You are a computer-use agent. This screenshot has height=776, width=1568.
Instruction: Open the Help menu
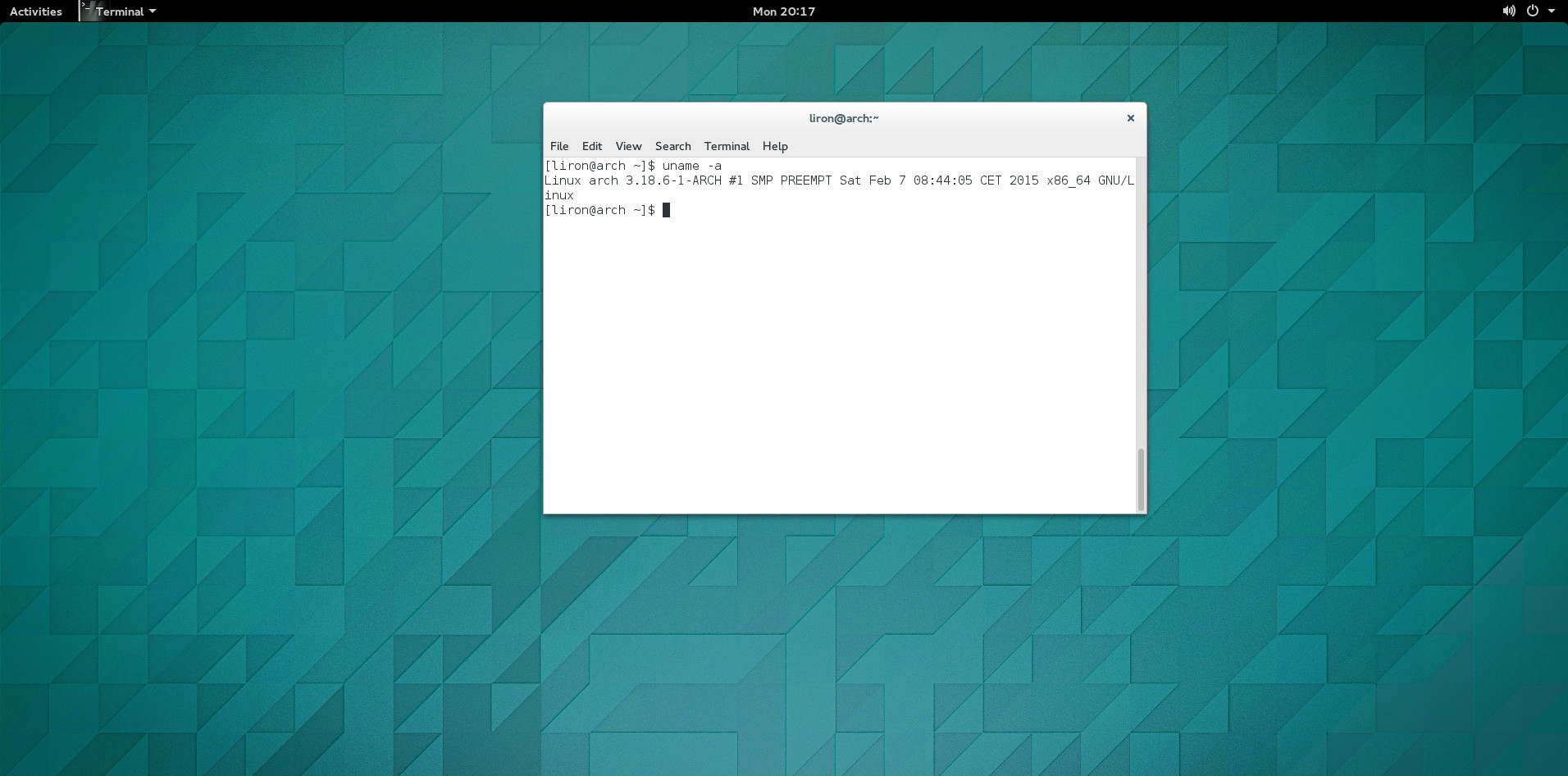tap(775, 146)
